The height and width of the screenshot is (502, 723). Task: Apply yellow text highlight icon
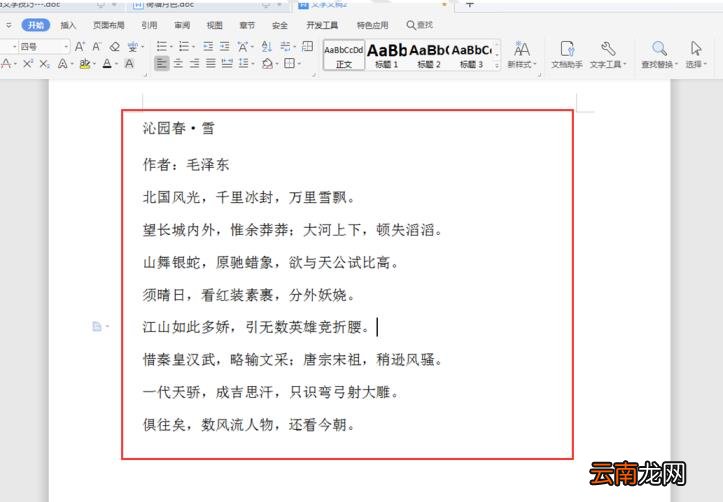click(x=84, y=64)
